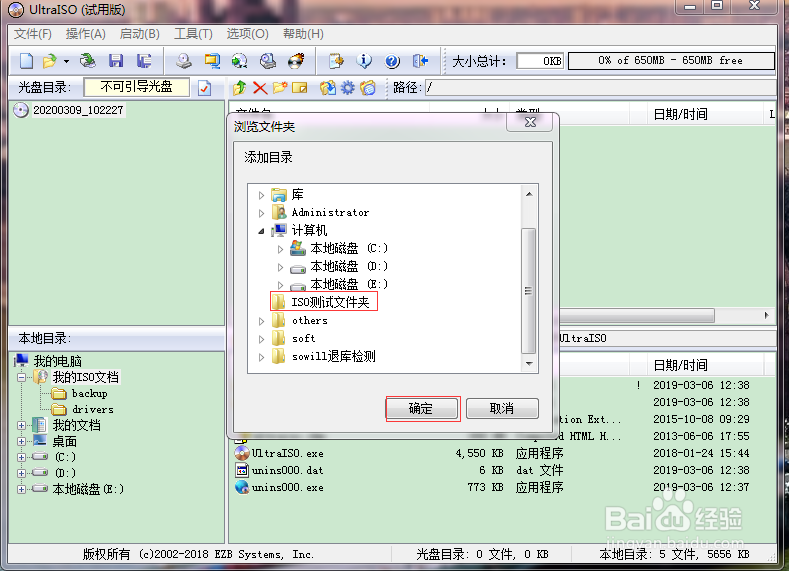789x571 pixels.
Task: Click the Extract folder icon
Action: [328, 88]
